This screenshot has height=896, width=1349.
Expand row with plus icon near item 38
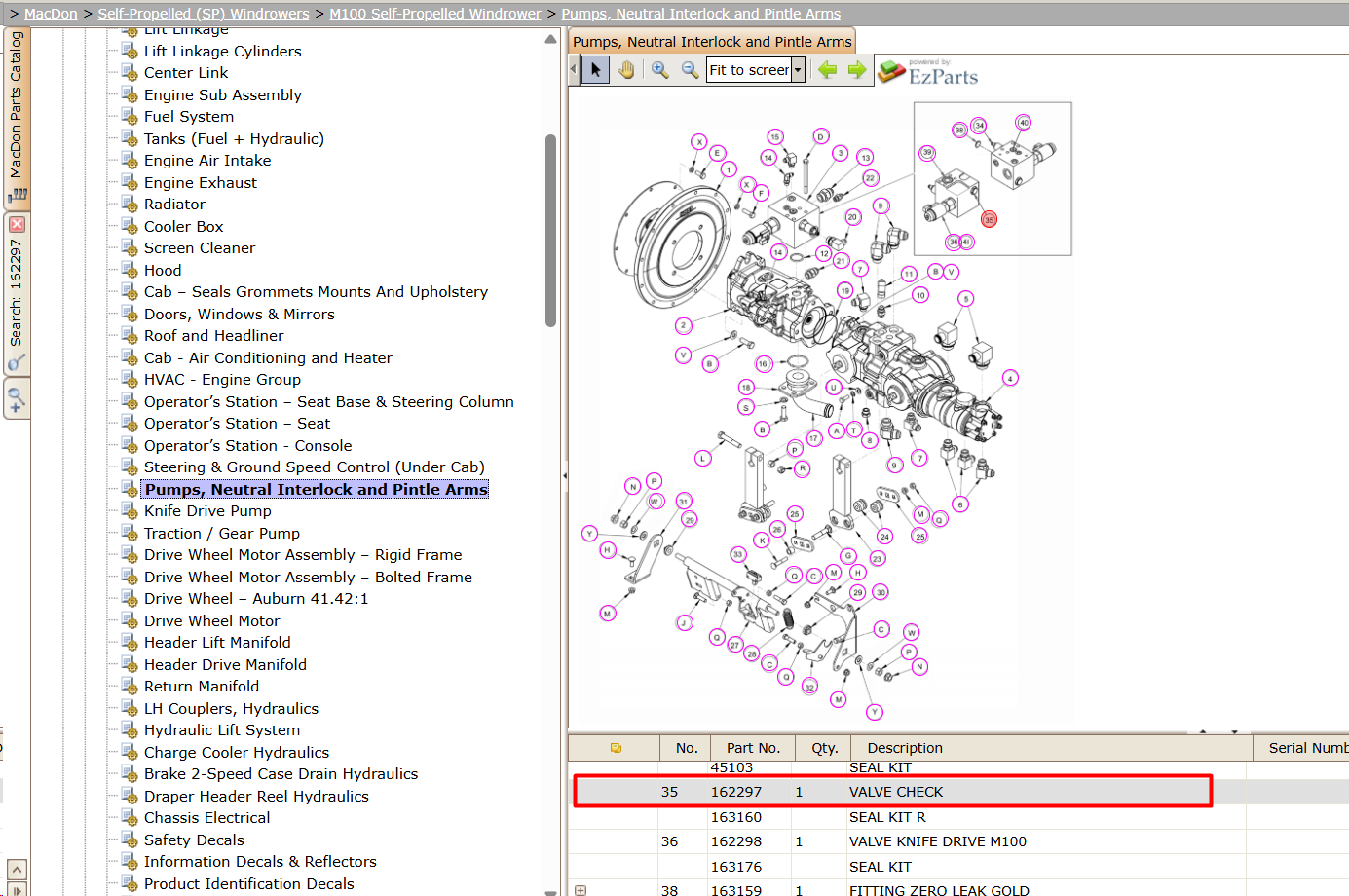(x=581, y=890)
